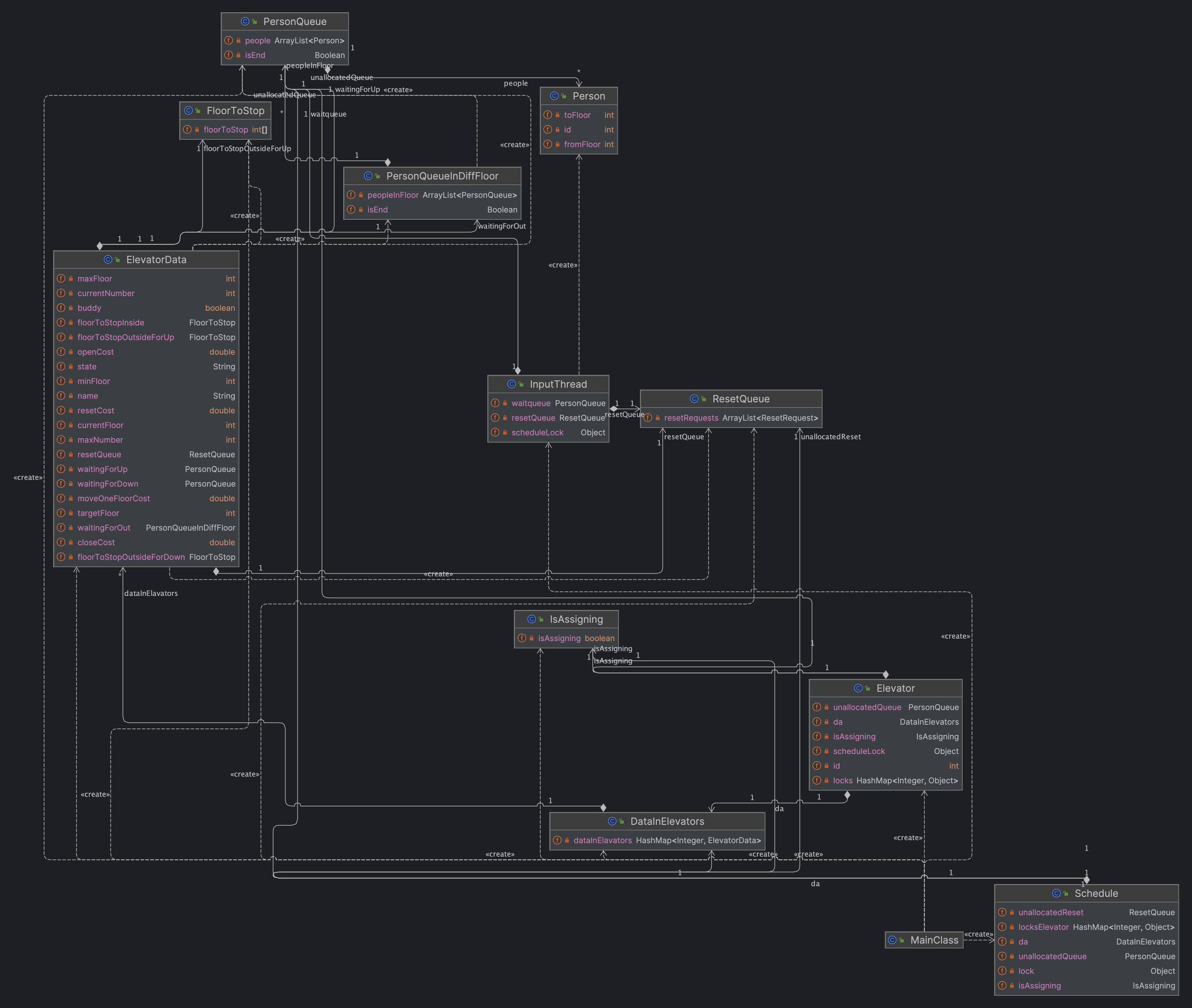Click the floorToStopOutsideForDown field row
This screenshot has width=1192, height=1008.
pos(146,557)
